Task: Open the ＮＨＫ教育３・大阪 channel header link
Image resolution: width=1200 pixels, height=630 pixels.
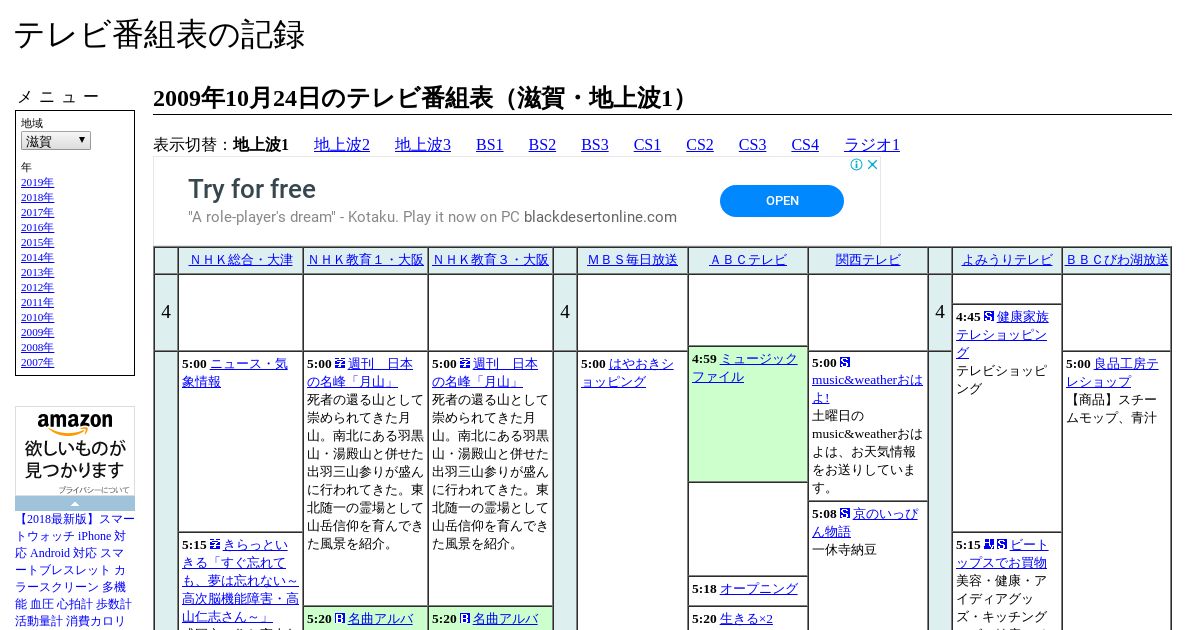Action: coord(491,260)
